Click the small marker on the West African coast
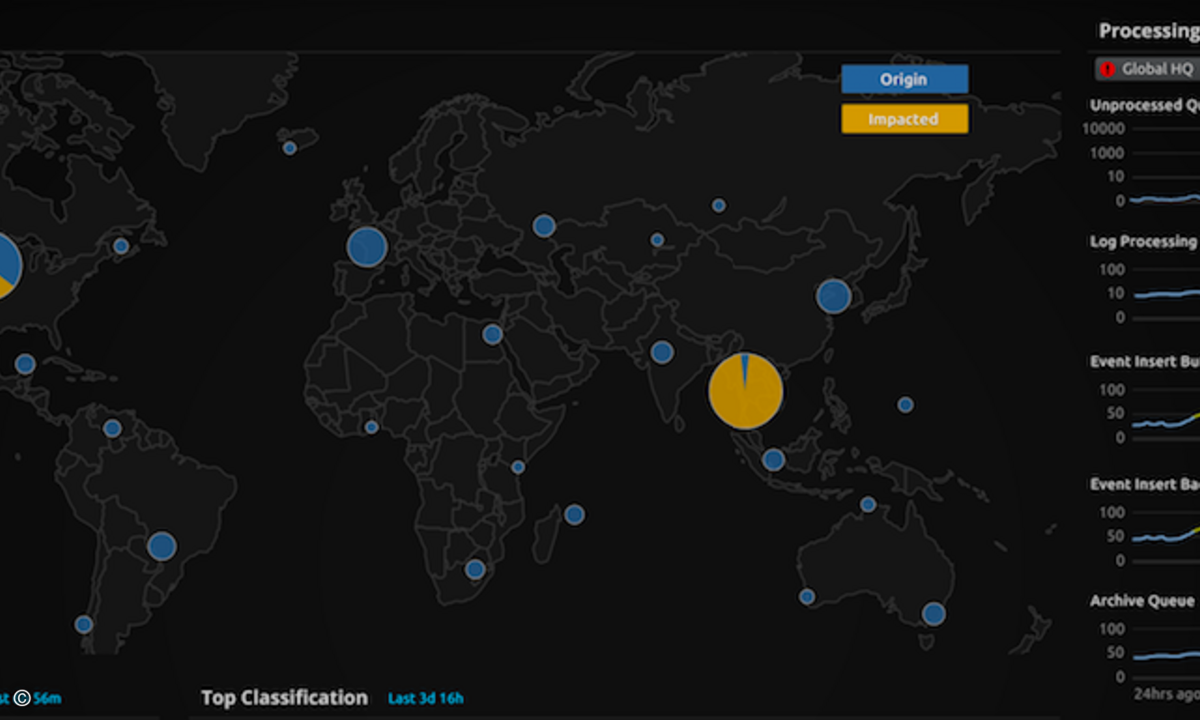The width and height of the screenshot is (1200, 720). [x=372, y=427]
